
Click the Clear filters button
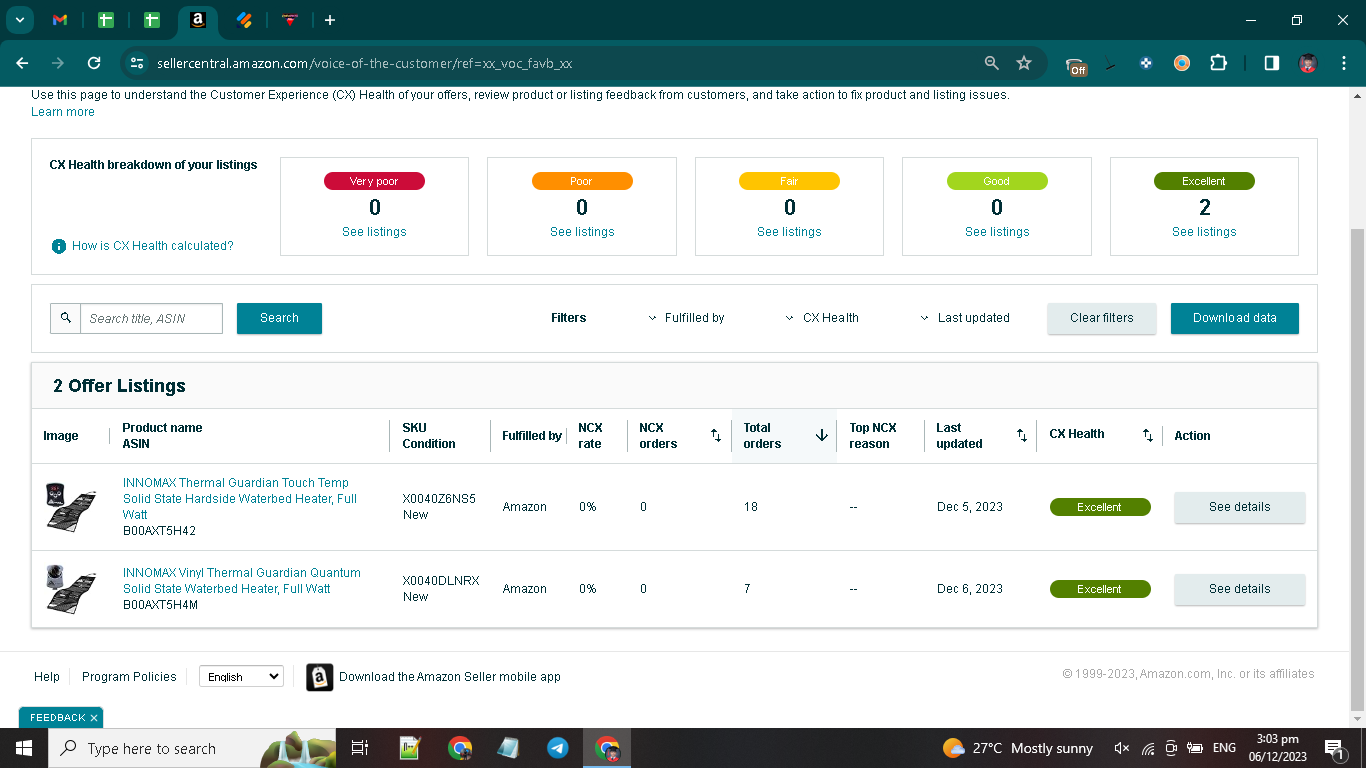[1102, 318]
